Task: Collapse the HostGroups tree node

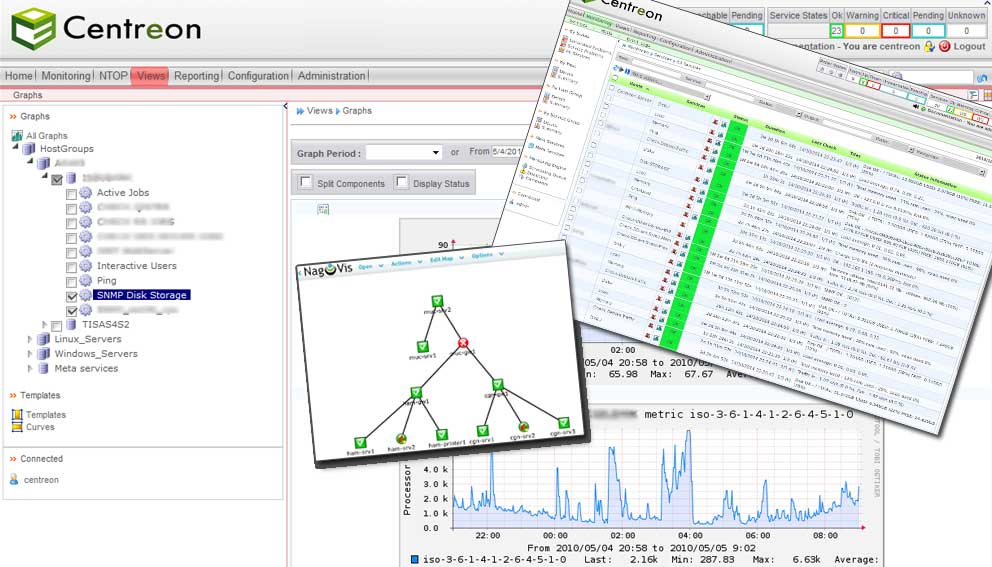Action: (16, 147)
